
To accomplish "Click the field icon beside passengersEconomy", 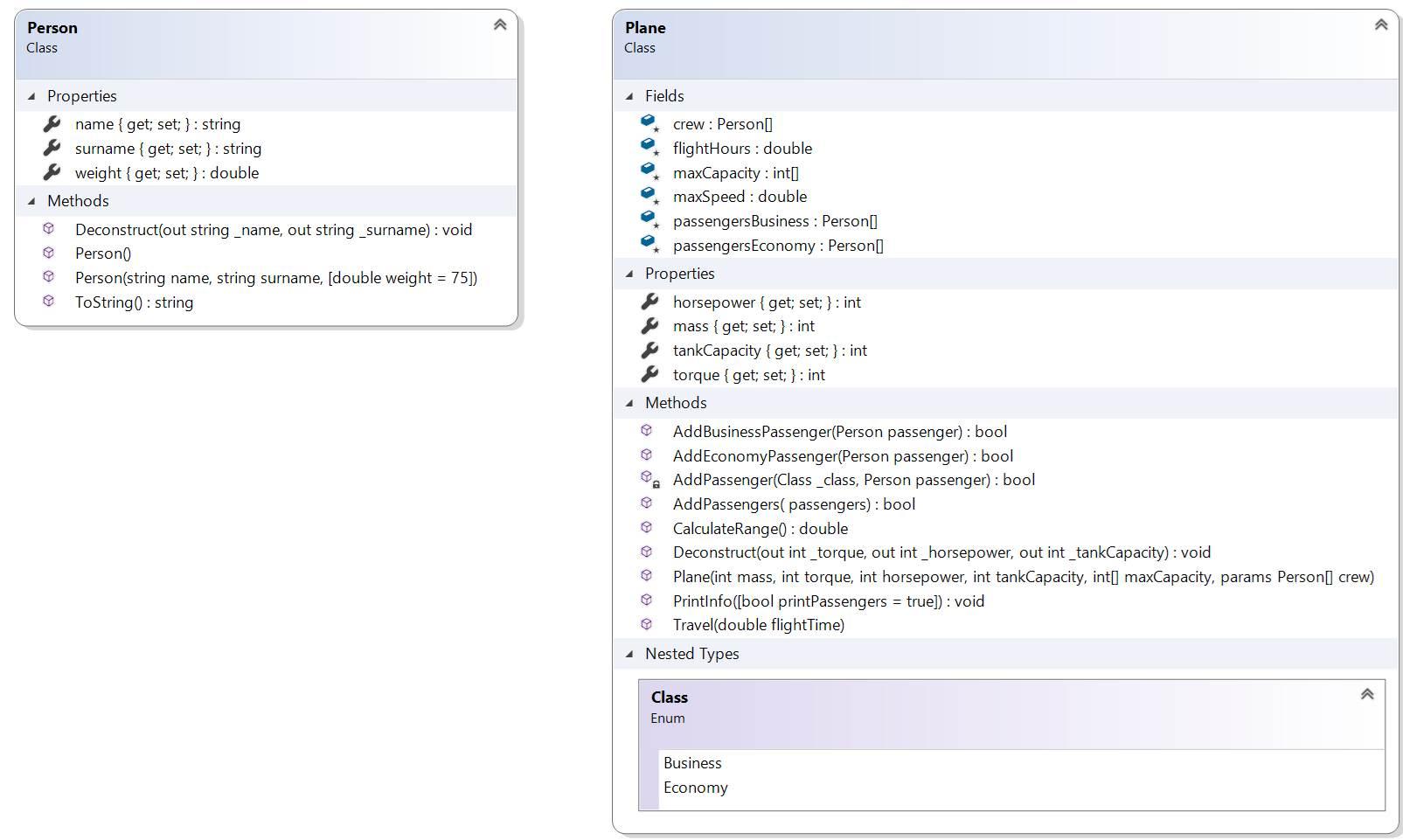I will [649, 245].
